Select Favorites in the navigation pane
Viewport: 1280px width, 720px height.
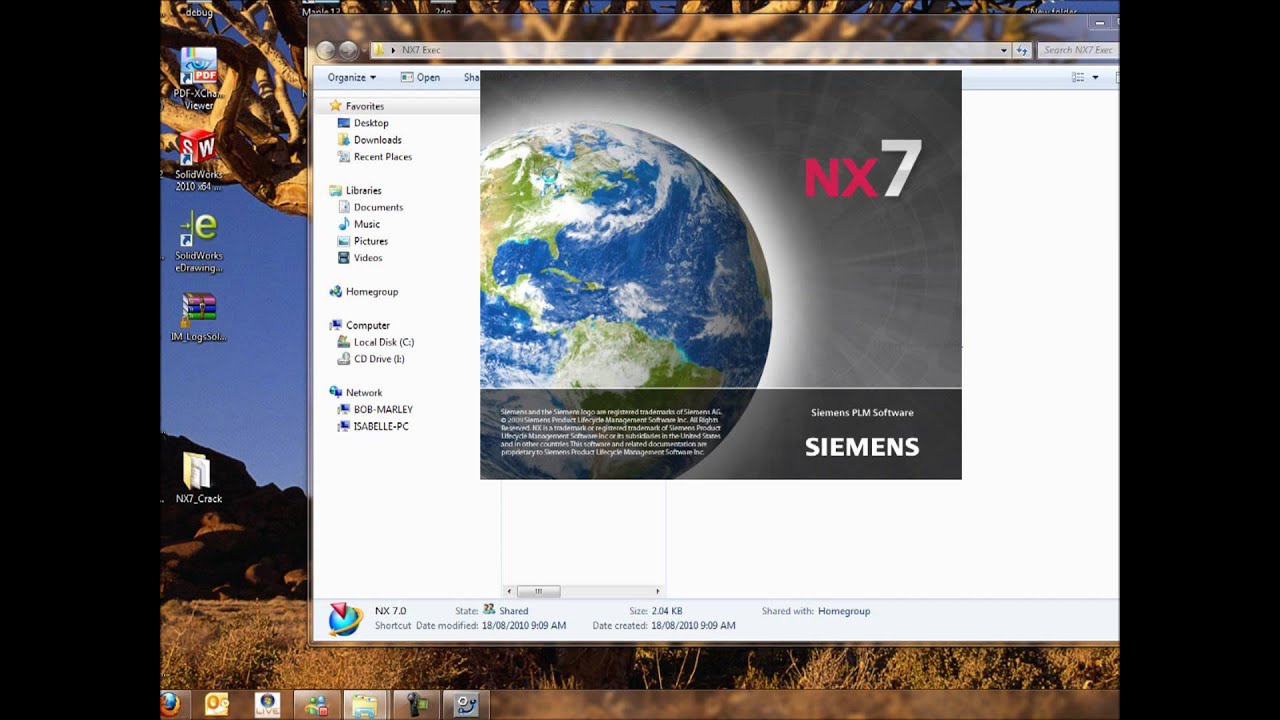(365, 106)
